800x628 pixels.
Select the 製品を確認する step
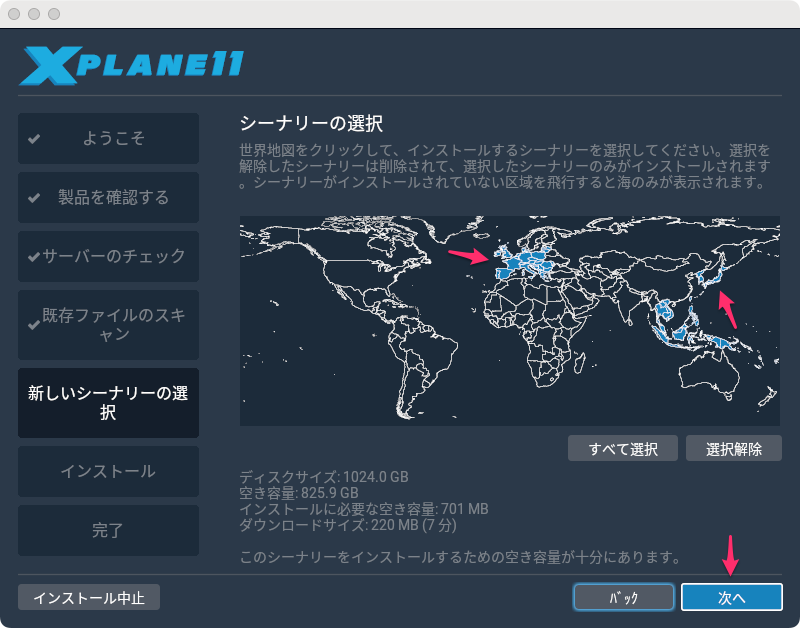108,197
